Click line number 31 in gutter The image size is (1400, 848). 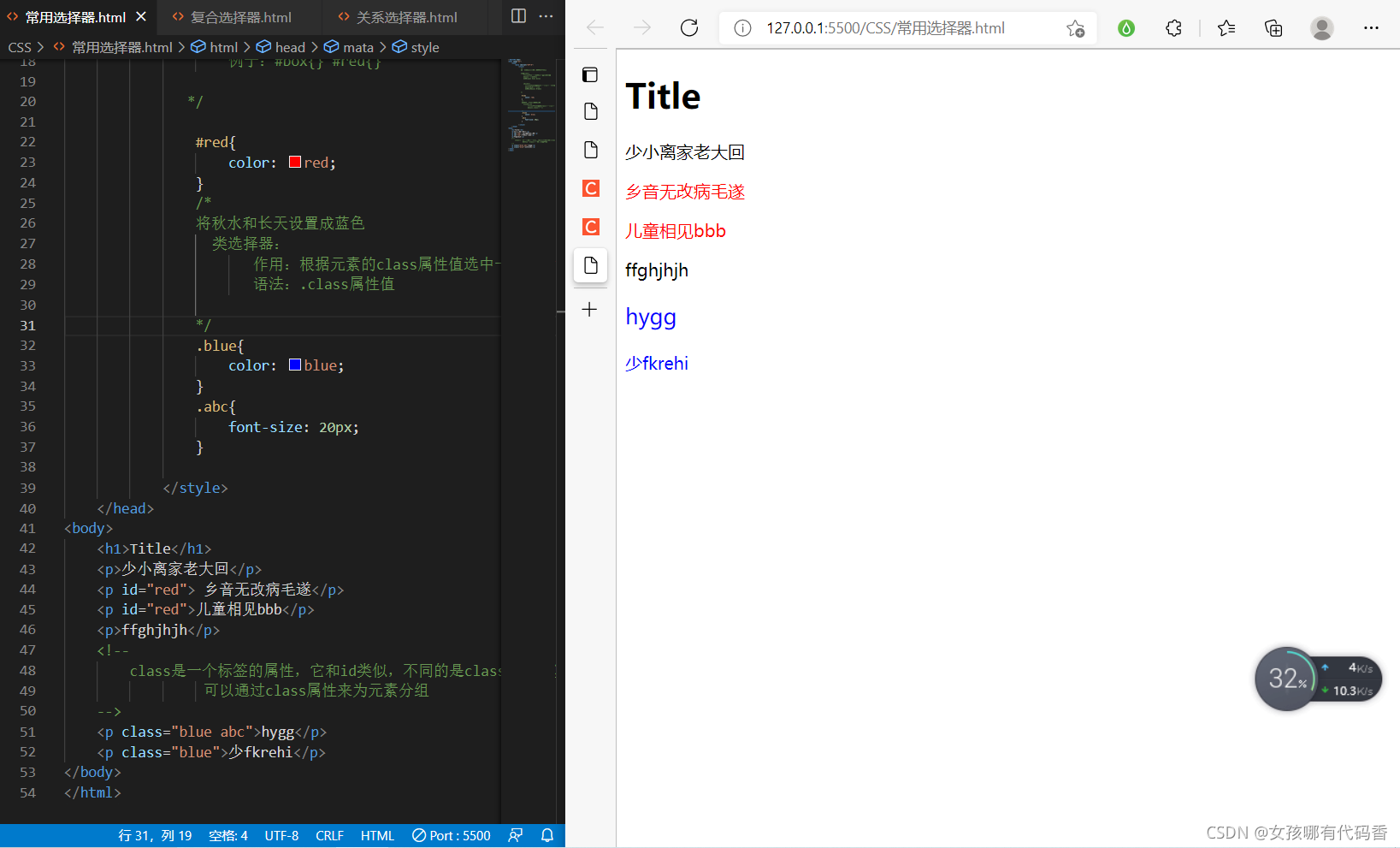click(x=28, y=325)
